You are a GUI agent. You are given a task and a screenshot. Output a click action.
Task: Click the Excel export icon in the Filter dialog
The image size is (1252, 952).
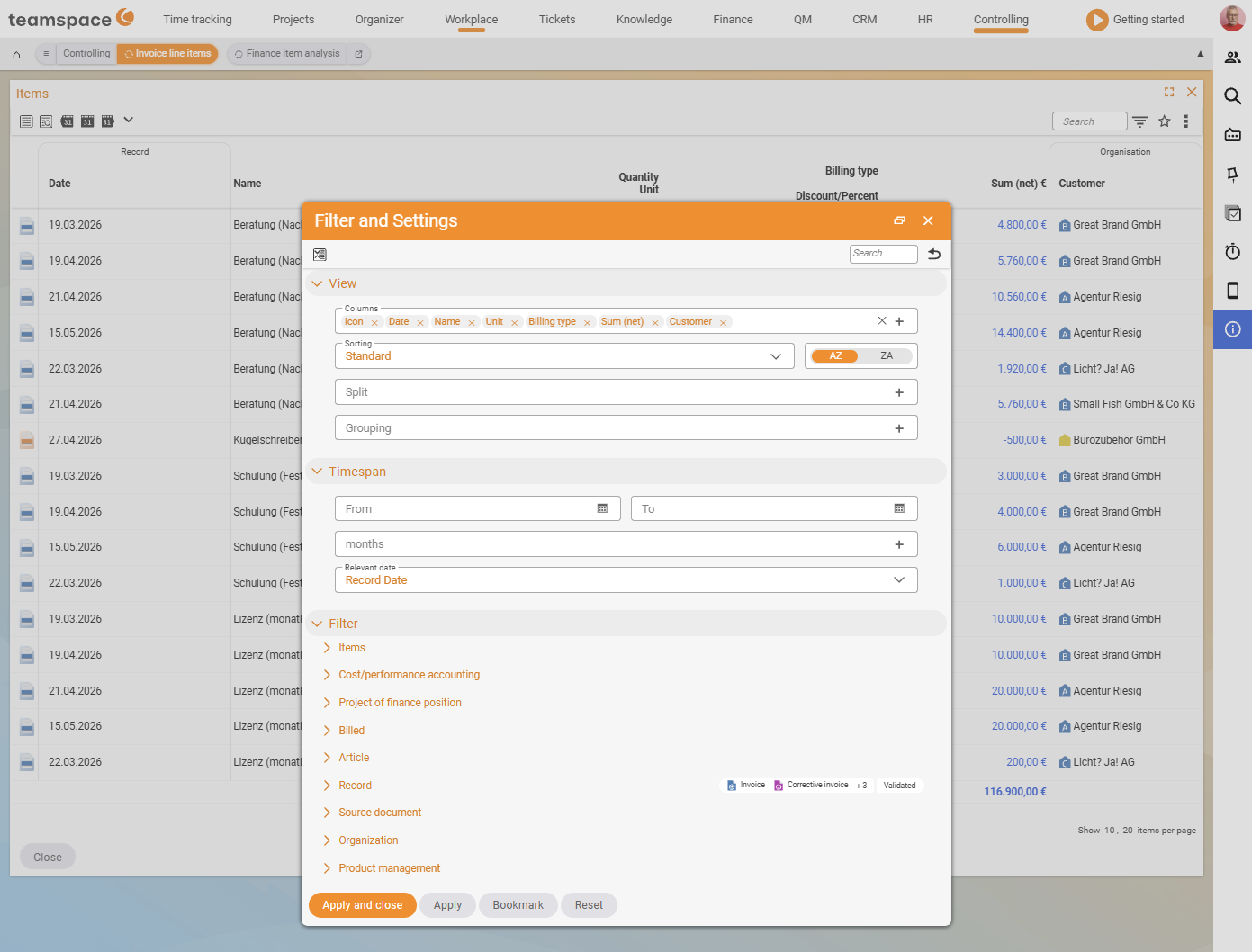click(320, 255)
